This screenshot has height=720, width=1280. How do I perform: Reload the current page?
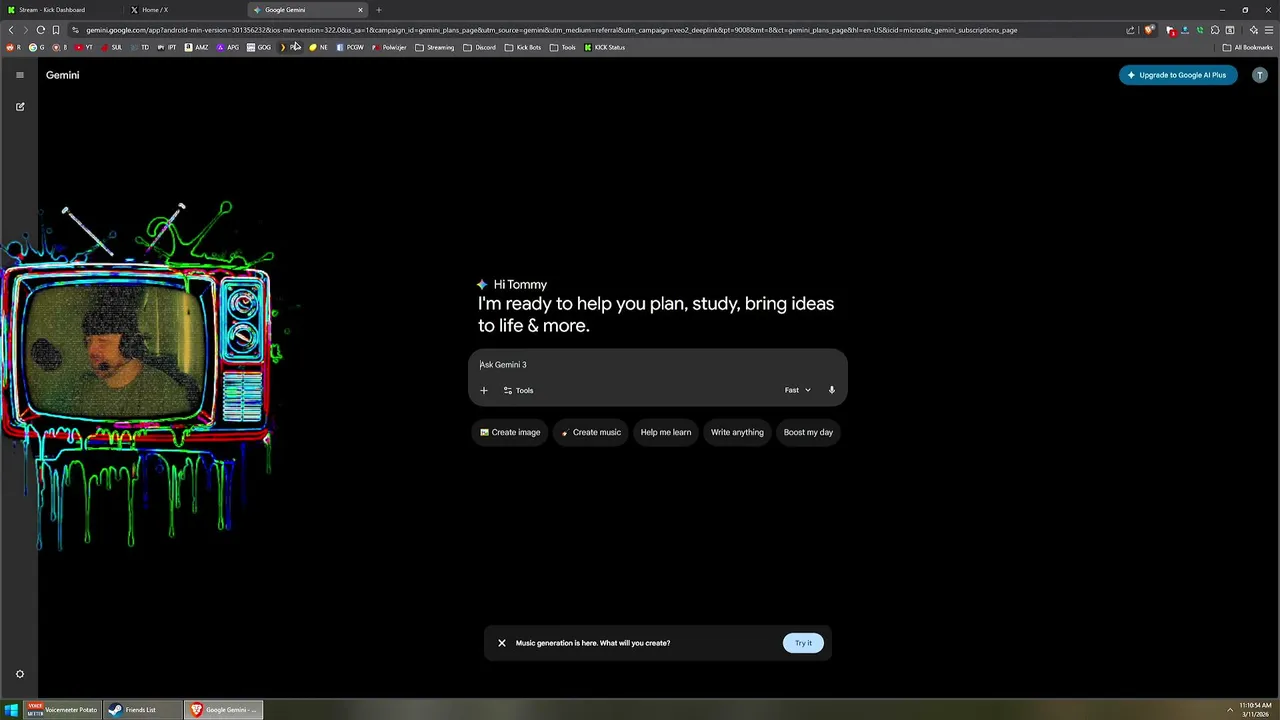pyautogui.click(x=40, y=30)
